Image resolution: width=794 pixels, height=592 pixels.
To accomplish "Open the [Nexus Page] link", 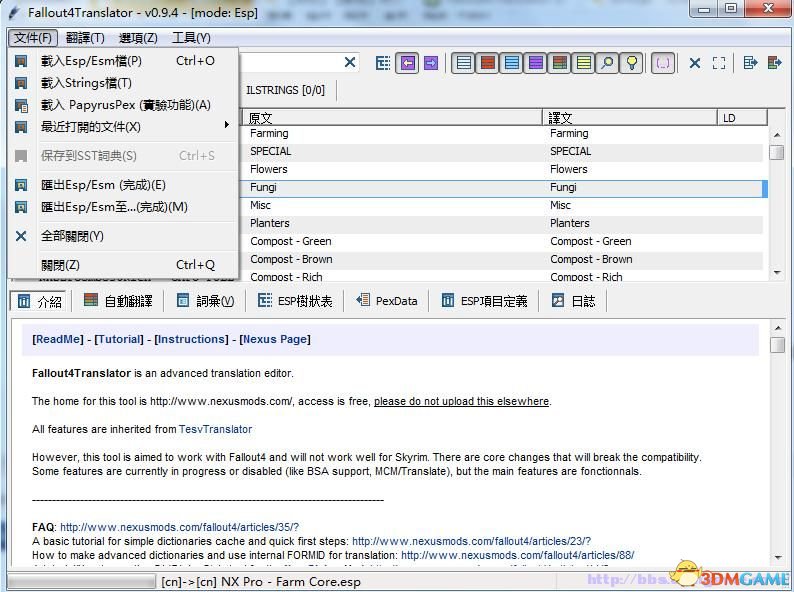I will pos(275,339).
